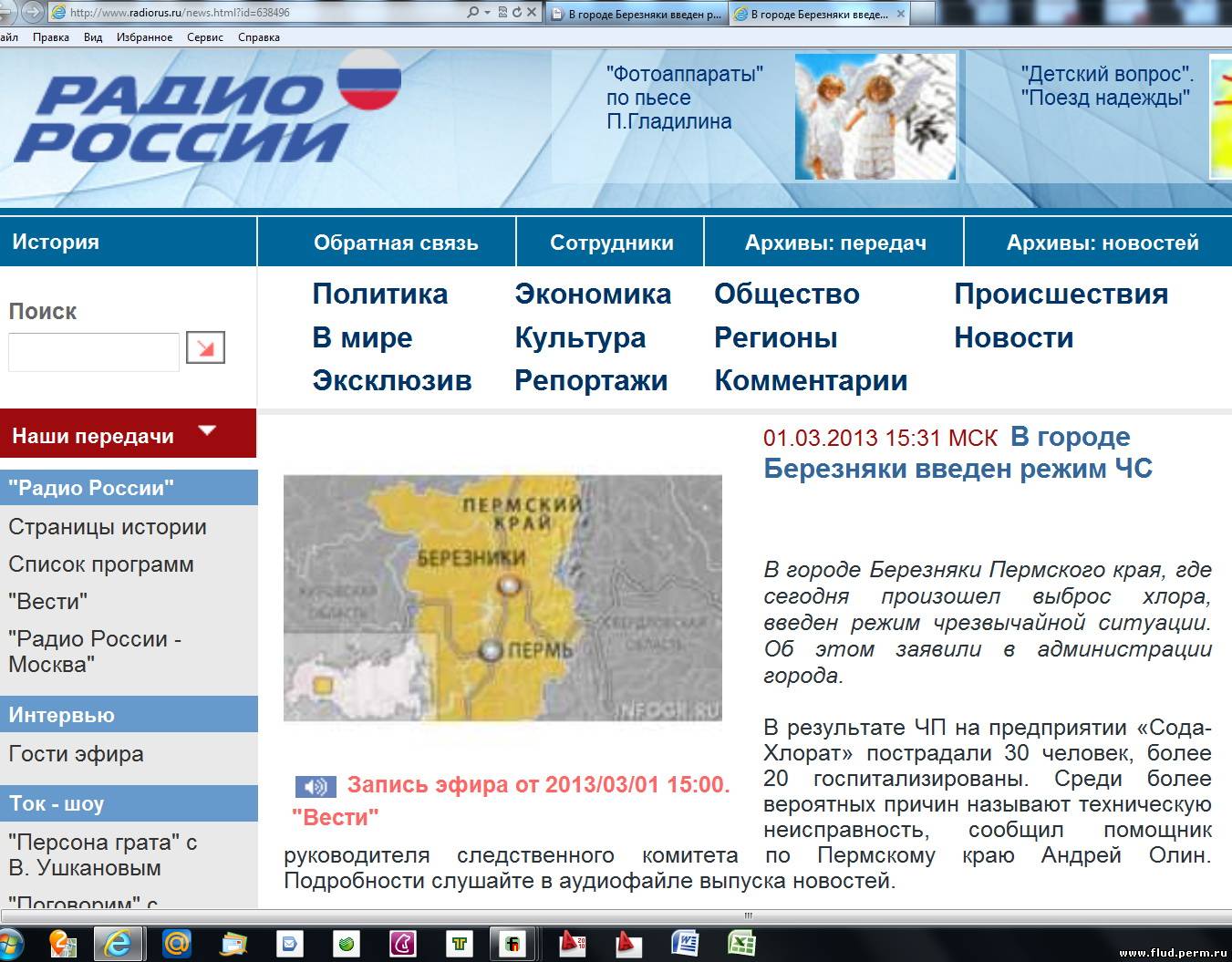This screenshot has height=962, width=1232.
Task: Click the stop loading X icon
Action: tap(531, 13)
